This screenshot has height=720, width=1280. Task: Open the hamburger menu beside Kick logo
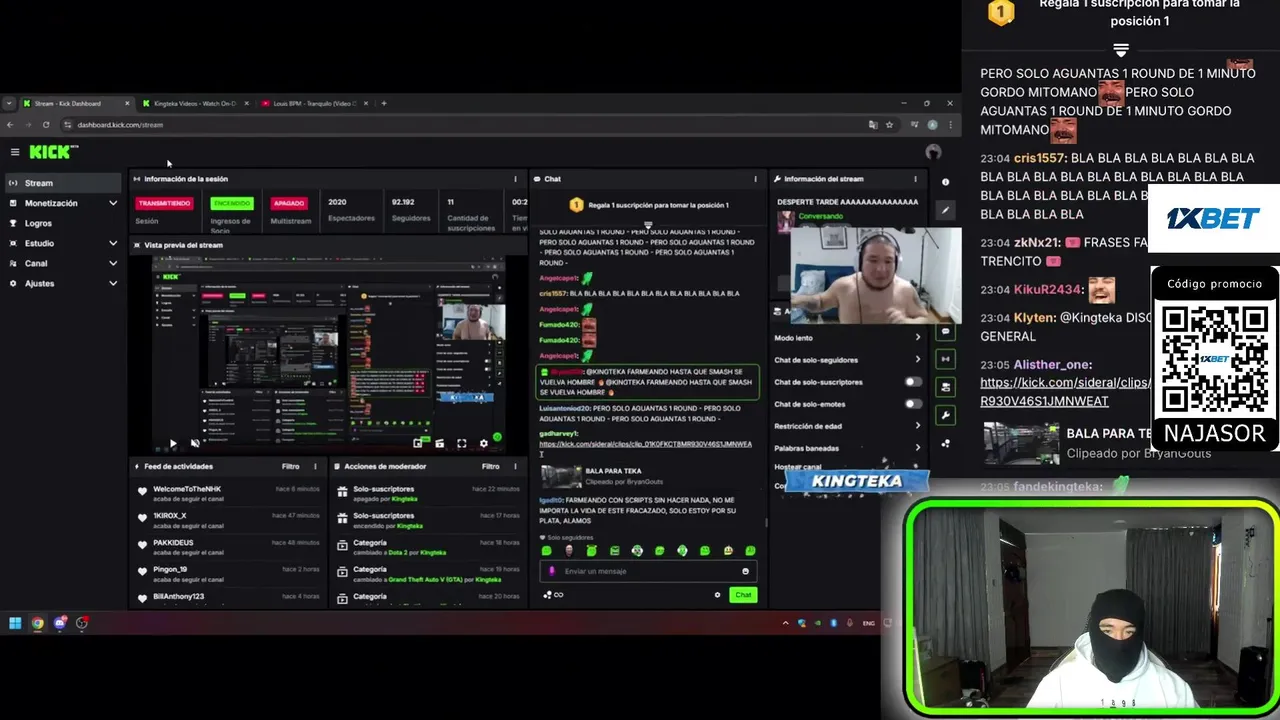(15, 152)
